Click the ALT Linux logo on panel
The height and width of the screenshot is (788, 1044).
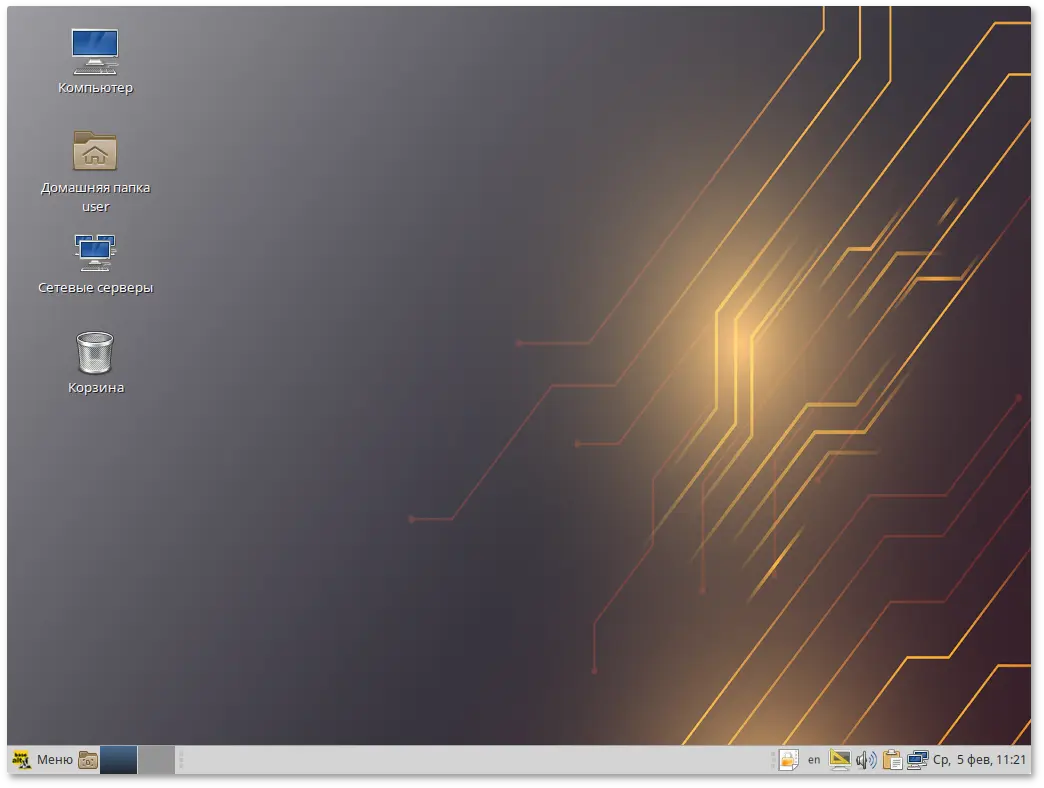pyautogui.click(x=21, y=760)
